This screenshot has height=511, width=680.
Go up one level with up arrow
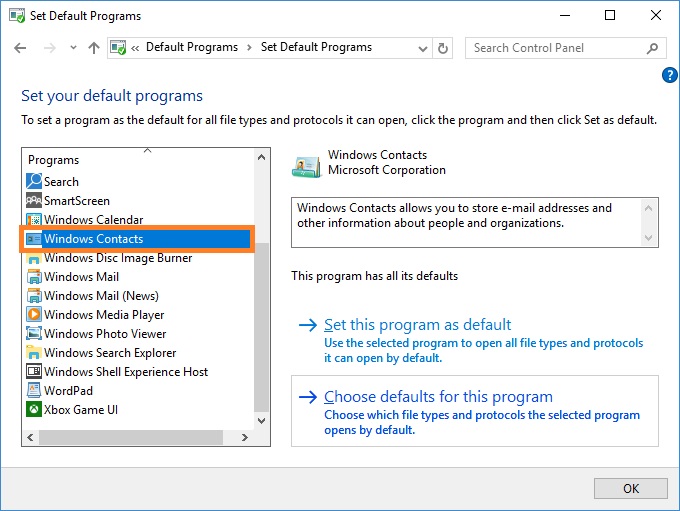coord(94,48)
